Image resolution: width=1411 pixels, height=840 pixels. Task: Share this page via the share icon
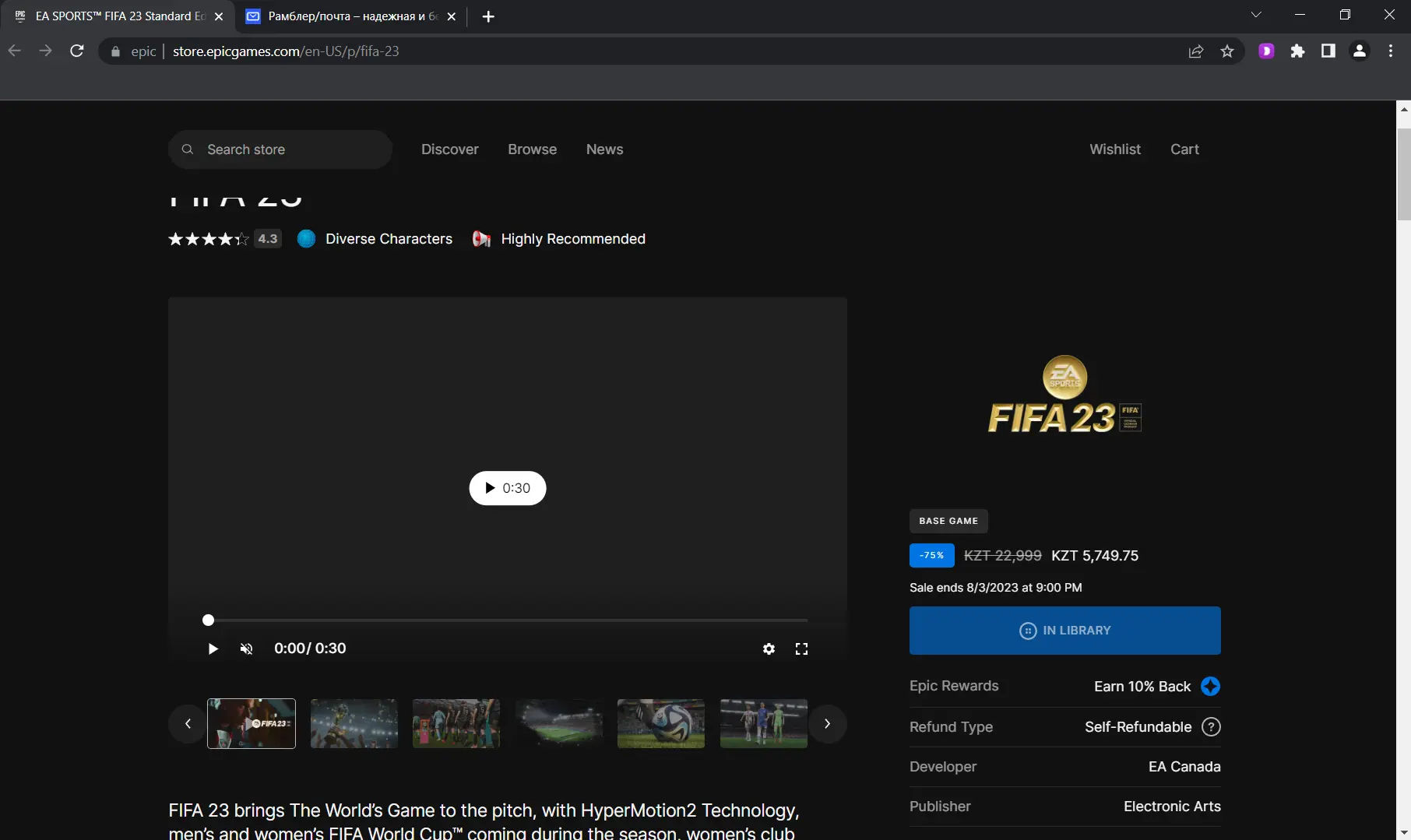pyautogui.click(x=1196, y=51)
